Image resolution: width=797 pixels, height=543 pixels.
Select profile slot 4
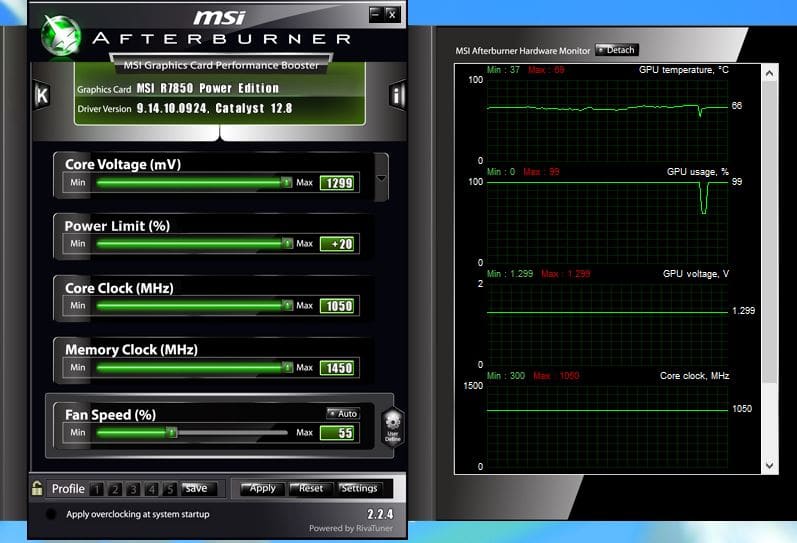[x=151, y=489]
